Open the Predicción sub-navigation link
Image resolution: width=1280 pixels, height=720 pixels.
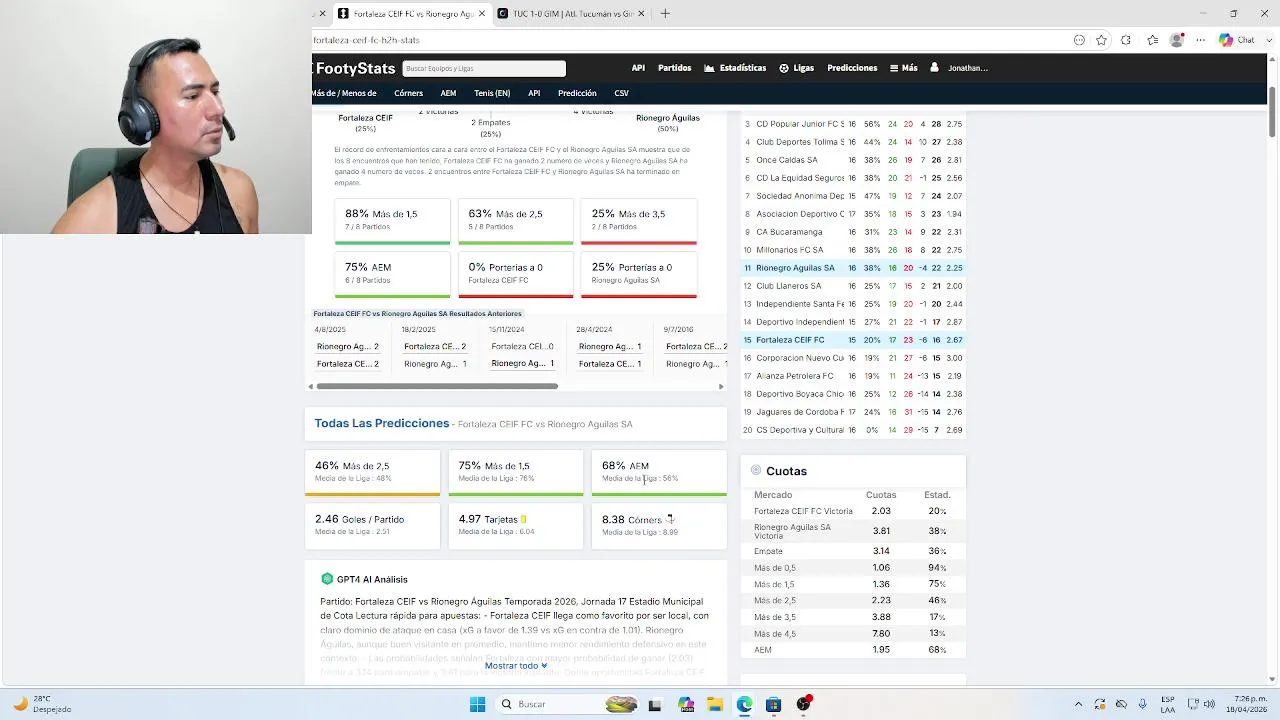point(577,93)
